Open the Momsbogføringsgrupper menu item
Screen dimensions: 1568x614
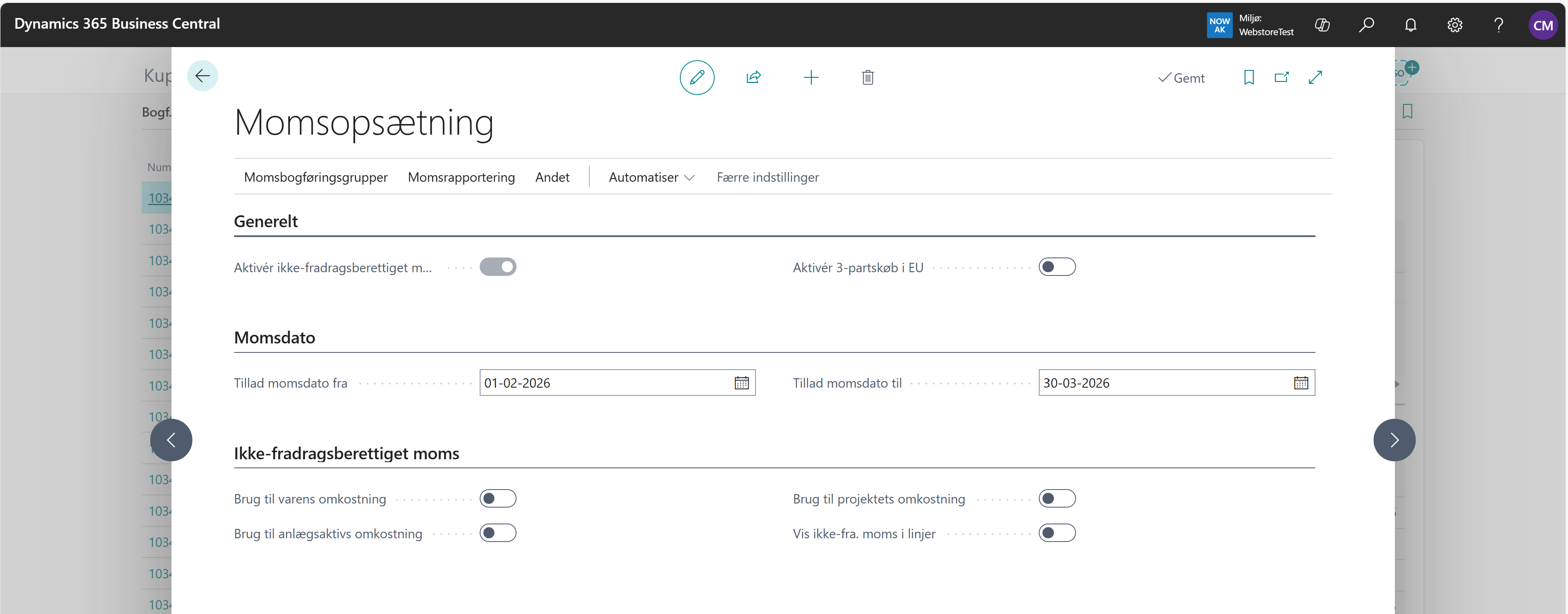(x=315, y=177)
